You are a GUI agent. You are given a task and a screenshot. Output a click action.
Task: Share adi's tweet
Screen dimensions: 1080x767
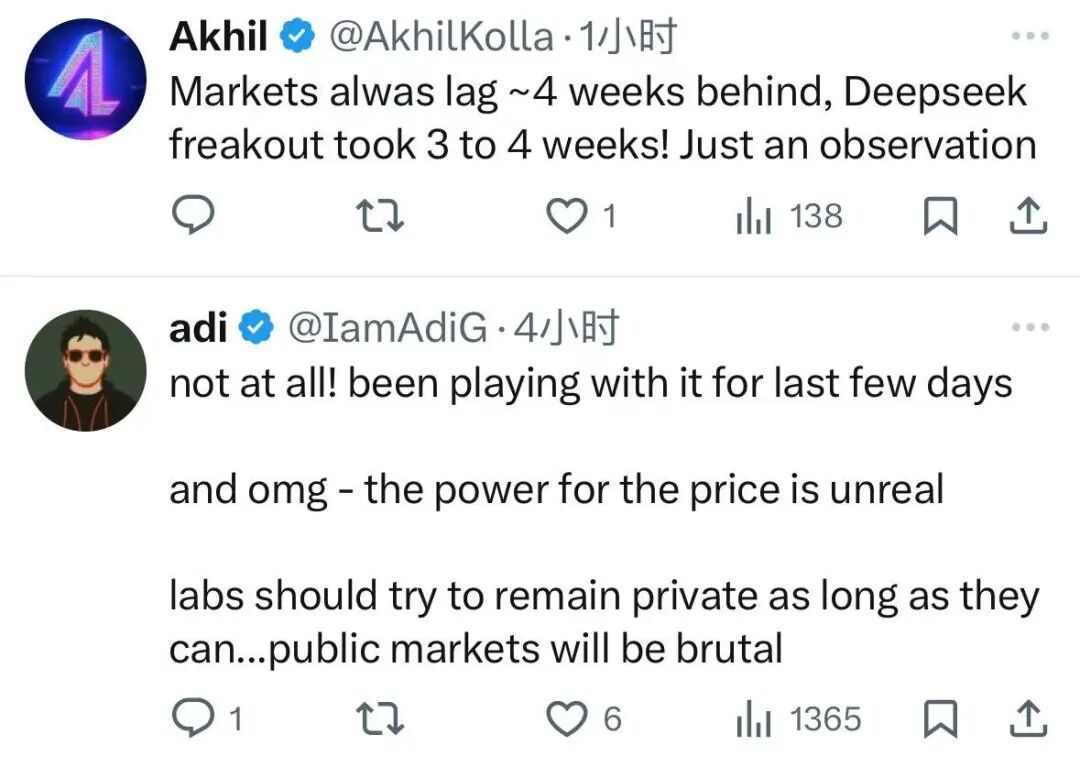[x=1031, y=718]
